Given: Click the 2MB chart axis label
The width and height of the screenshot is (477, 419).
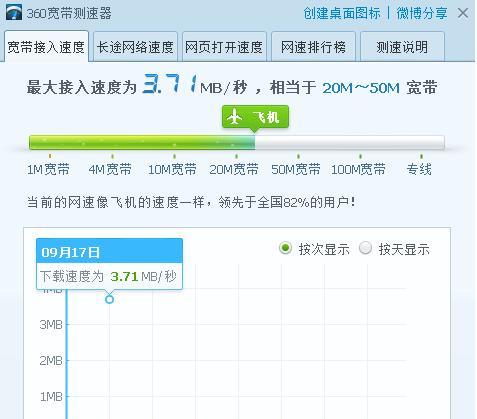Looking at the screenshot, I should pyautogui.click(x=51, y=360).
